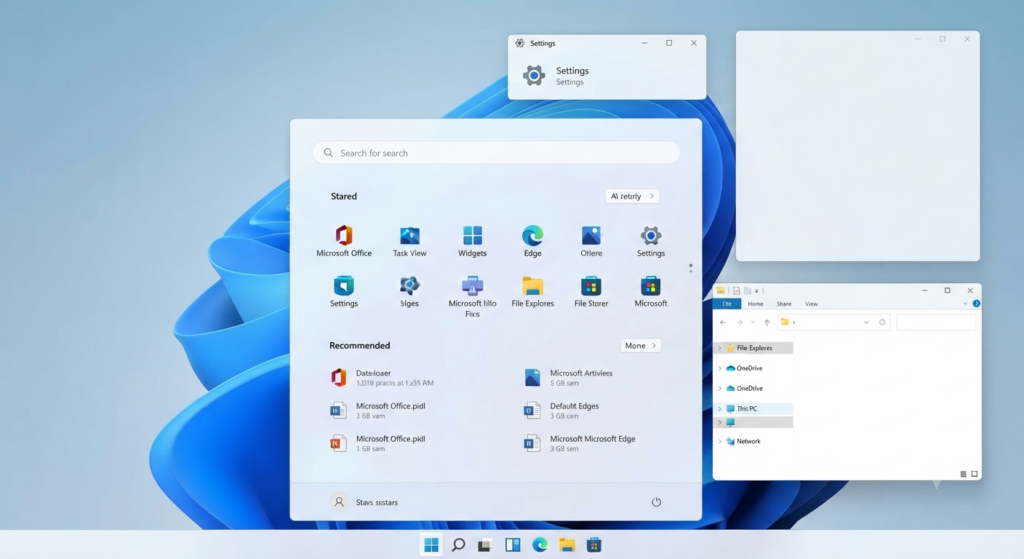Select File Explores in navigation pane
1024x559 pixels.
754,348
